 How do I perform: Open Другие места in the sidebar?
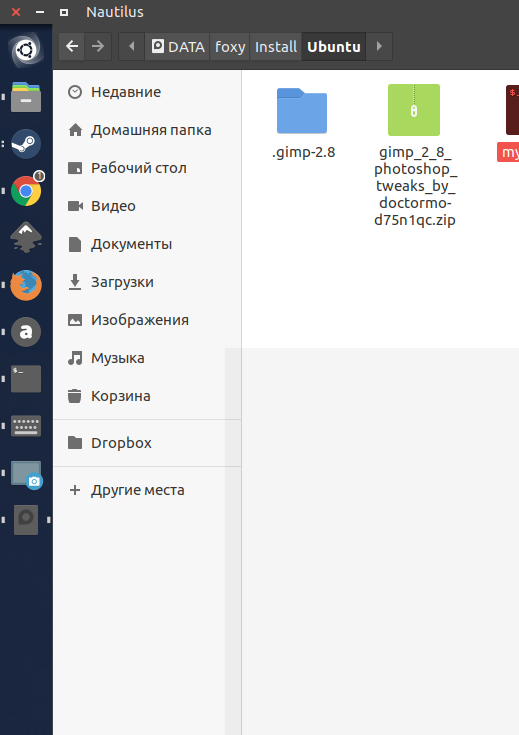coord(147,490)
